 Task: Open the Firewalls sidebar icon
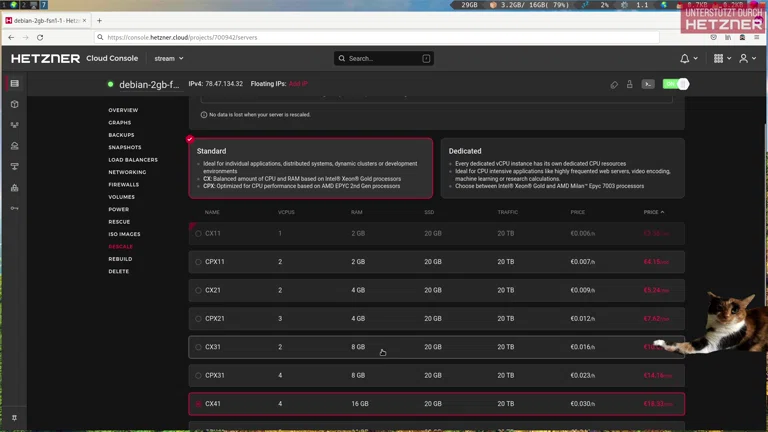(x=15, y=188)
